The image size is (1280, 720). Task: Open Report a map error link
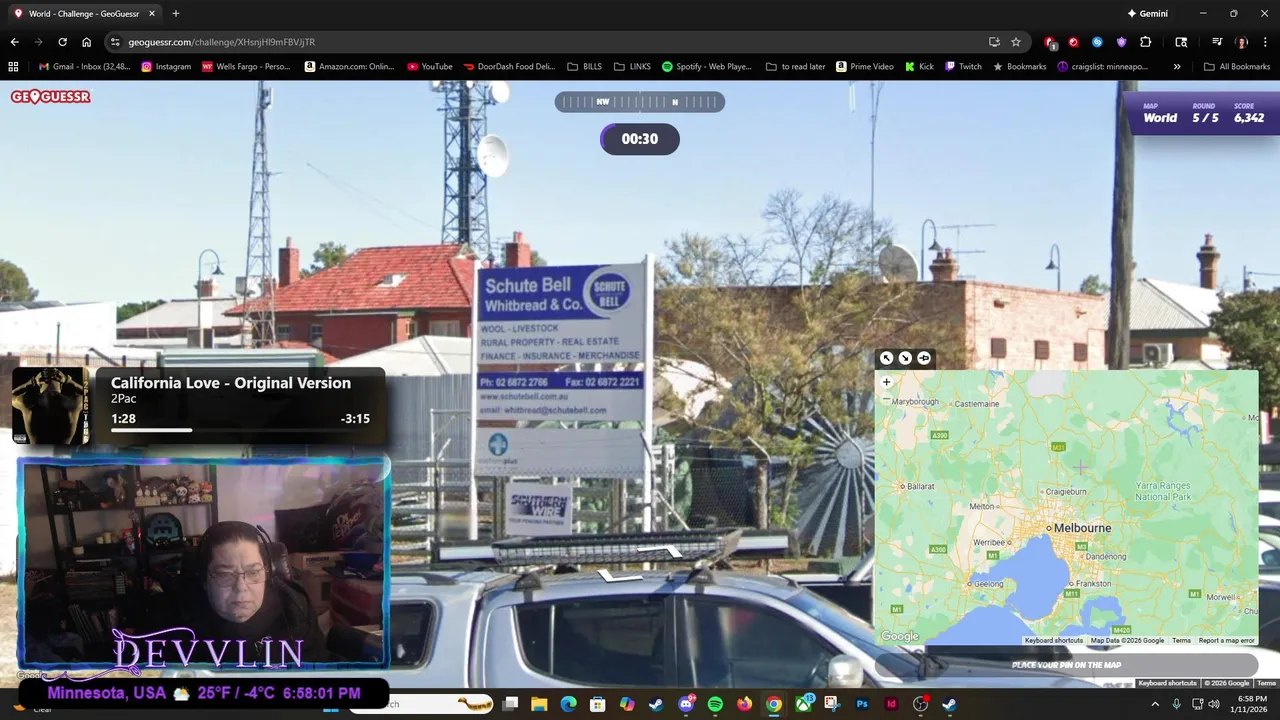1226,640
